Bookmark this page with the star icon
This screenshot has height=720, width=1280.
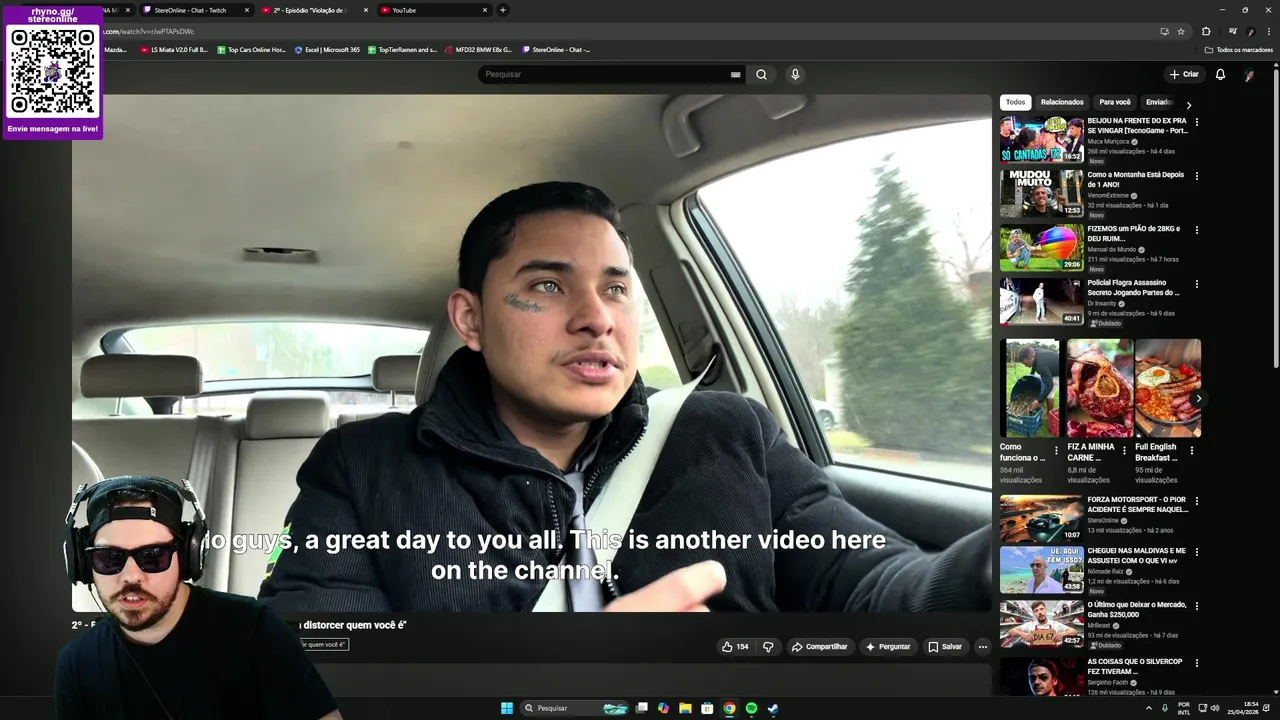(x=1181, y=31)
